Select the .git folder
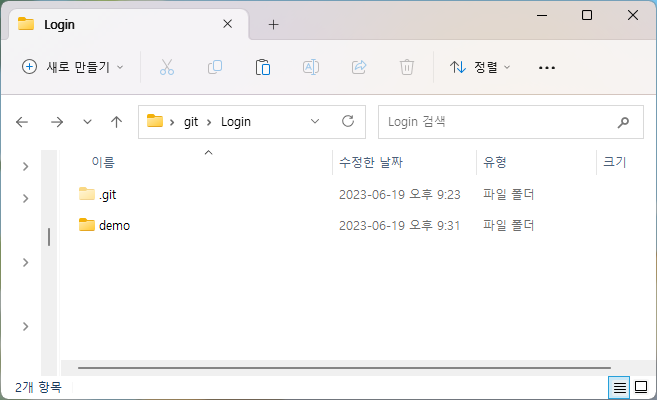 108,195
